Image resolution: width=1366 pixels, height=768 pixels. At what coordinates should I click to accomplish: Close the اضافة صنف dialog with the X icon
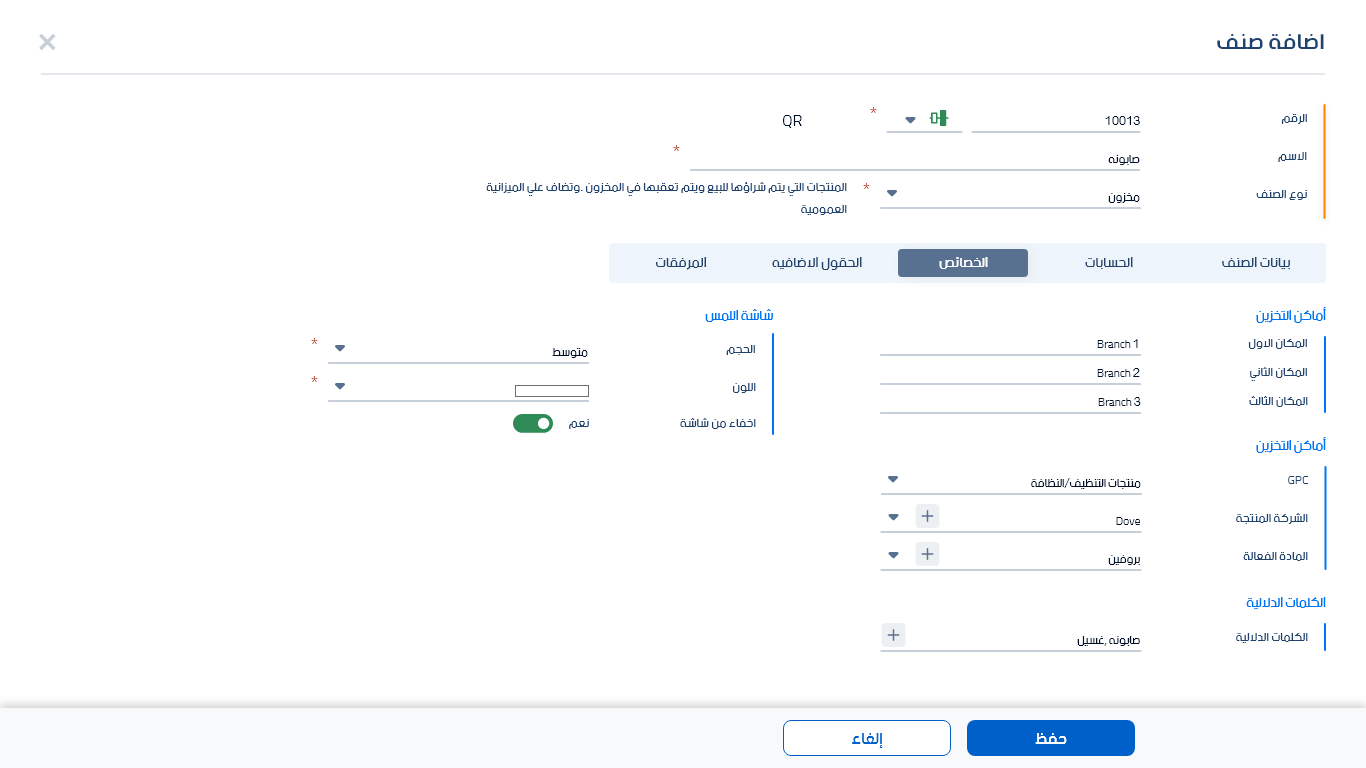(x=46, y=42)
